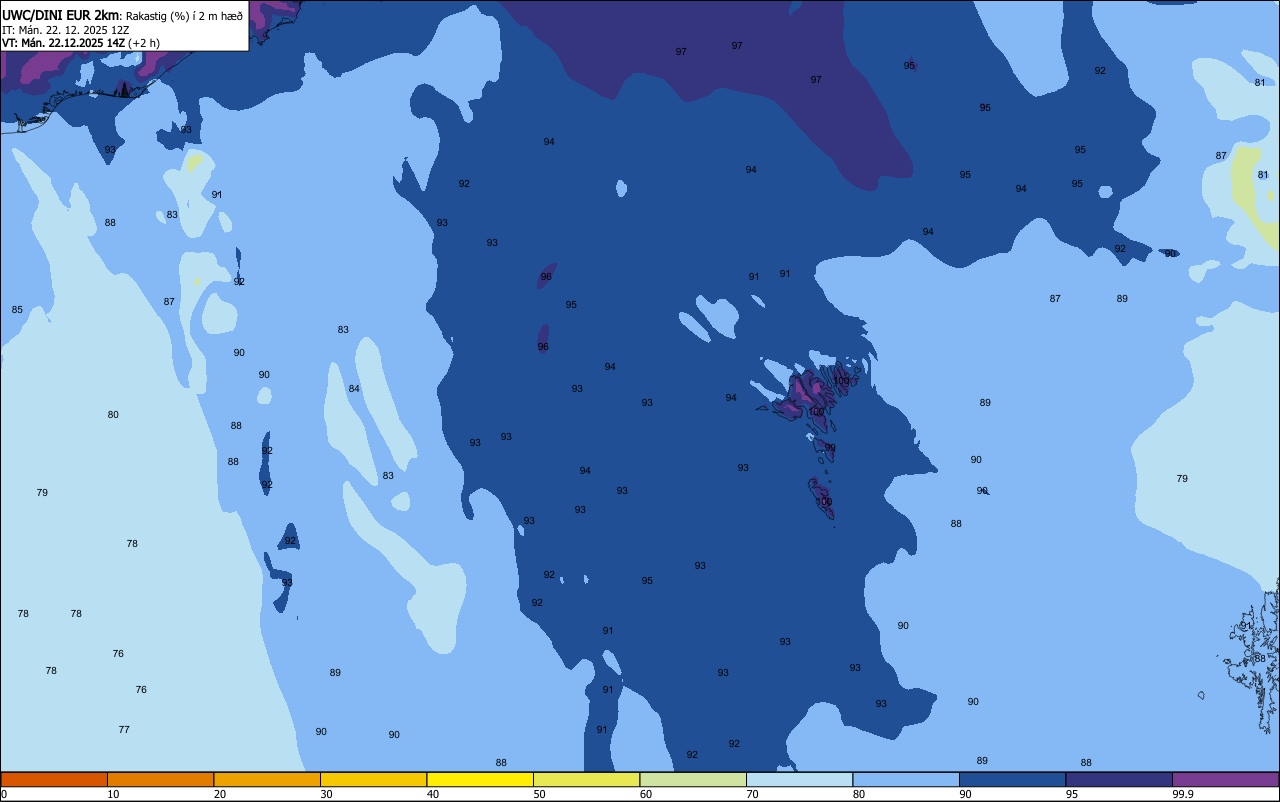Click the 80–90 sky blue legend swatch
This screenshot has height=802, width=1280.
click(x=906, y=779)
